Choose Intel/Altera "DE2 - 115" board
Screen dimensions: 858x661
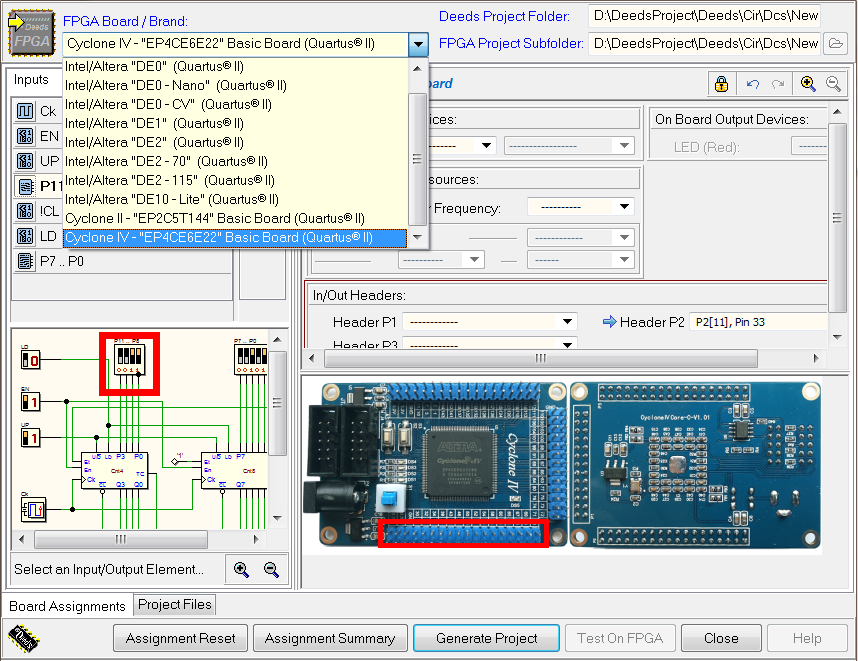[235, 181]
